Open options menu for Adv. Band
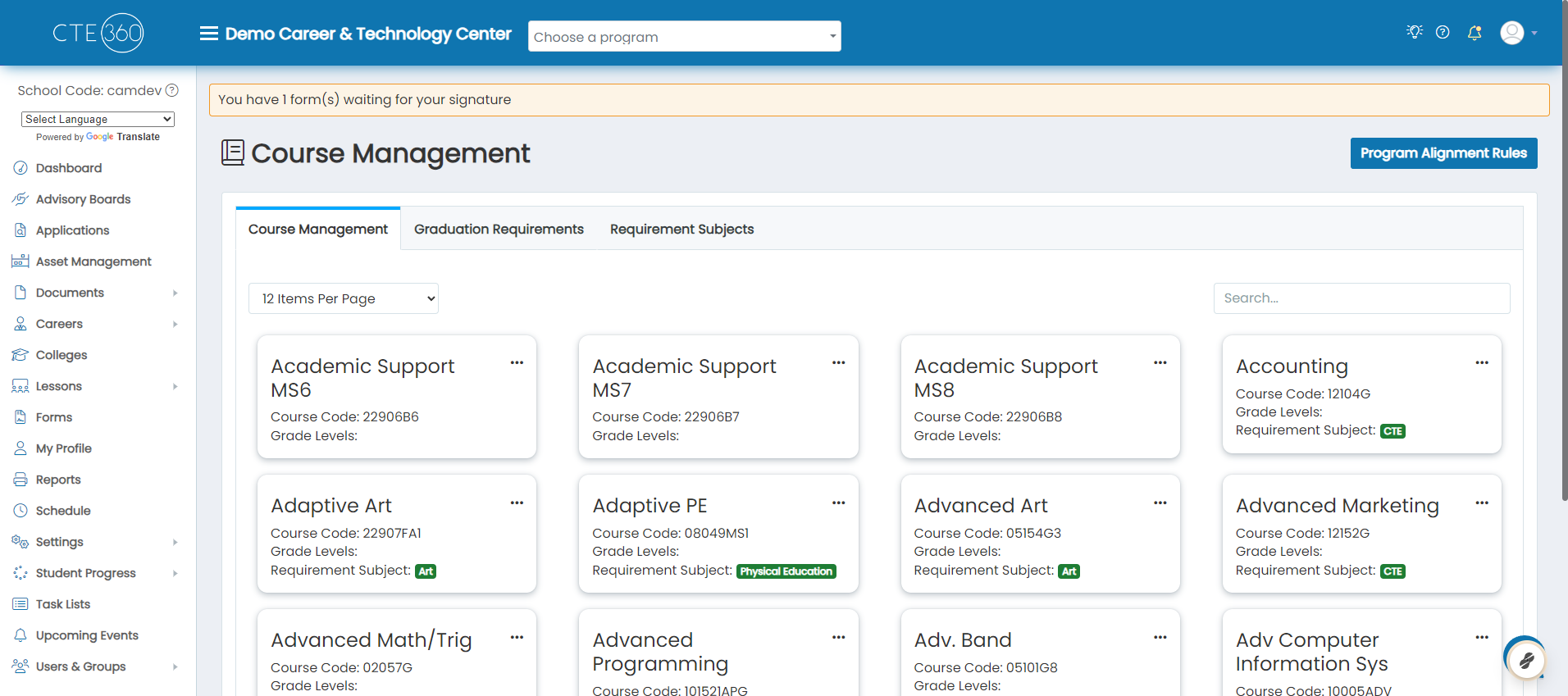 [1160, 637]
